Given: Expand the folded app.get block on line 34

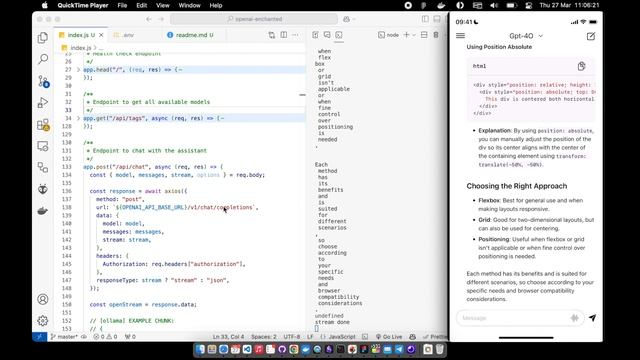Looking at the screenshot, I should [78, 118].
